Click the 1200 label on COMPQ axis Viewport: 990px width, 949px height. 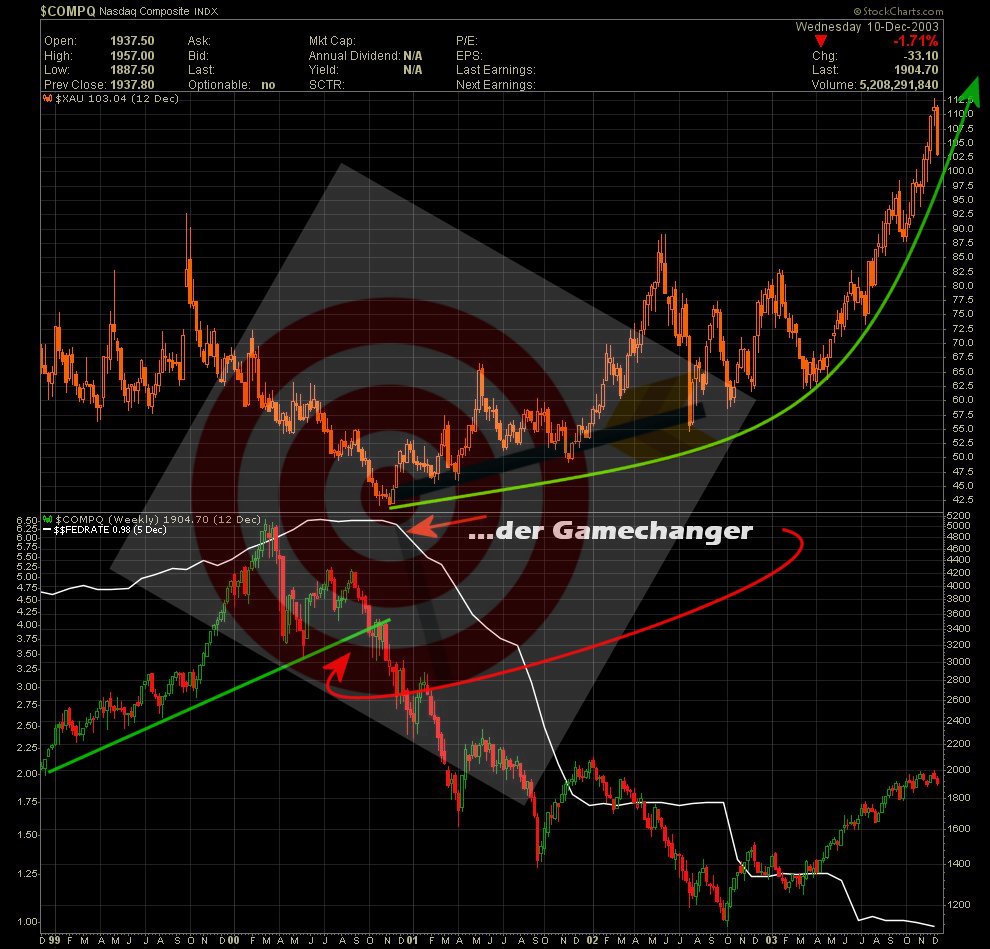click(958, 904)
